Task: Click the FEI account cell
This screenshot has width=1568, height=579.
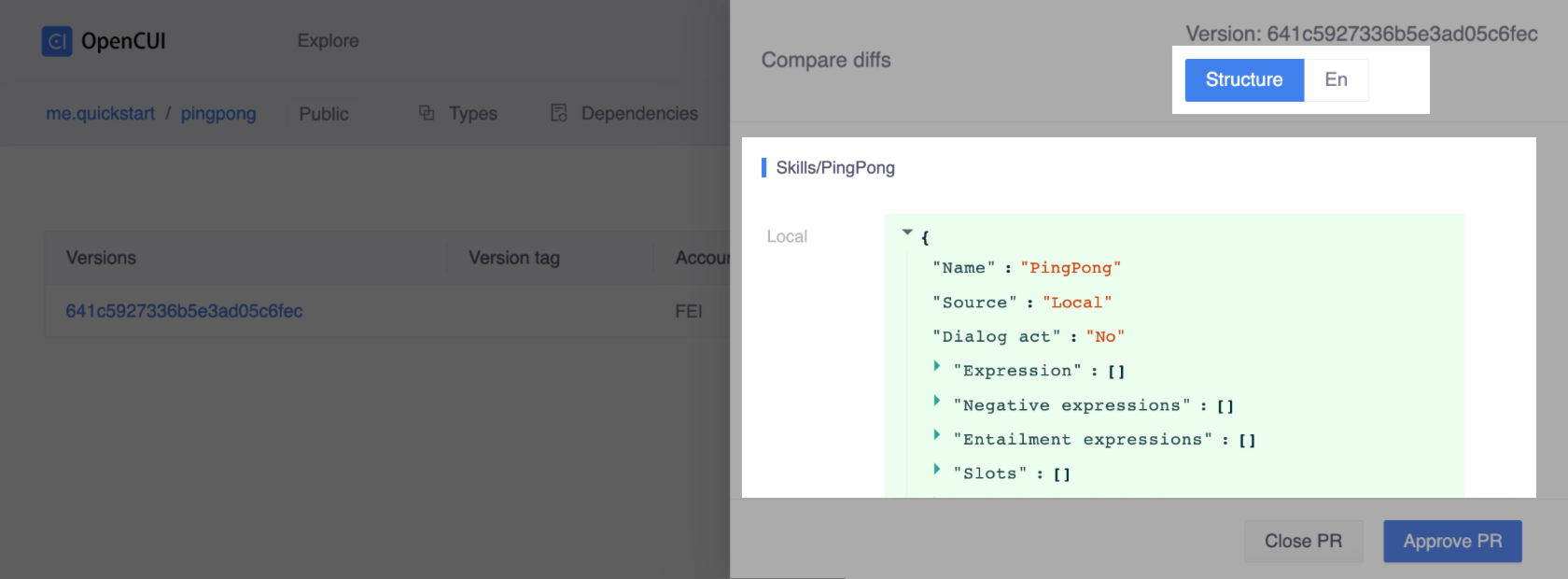Action: tap(689, 311)
